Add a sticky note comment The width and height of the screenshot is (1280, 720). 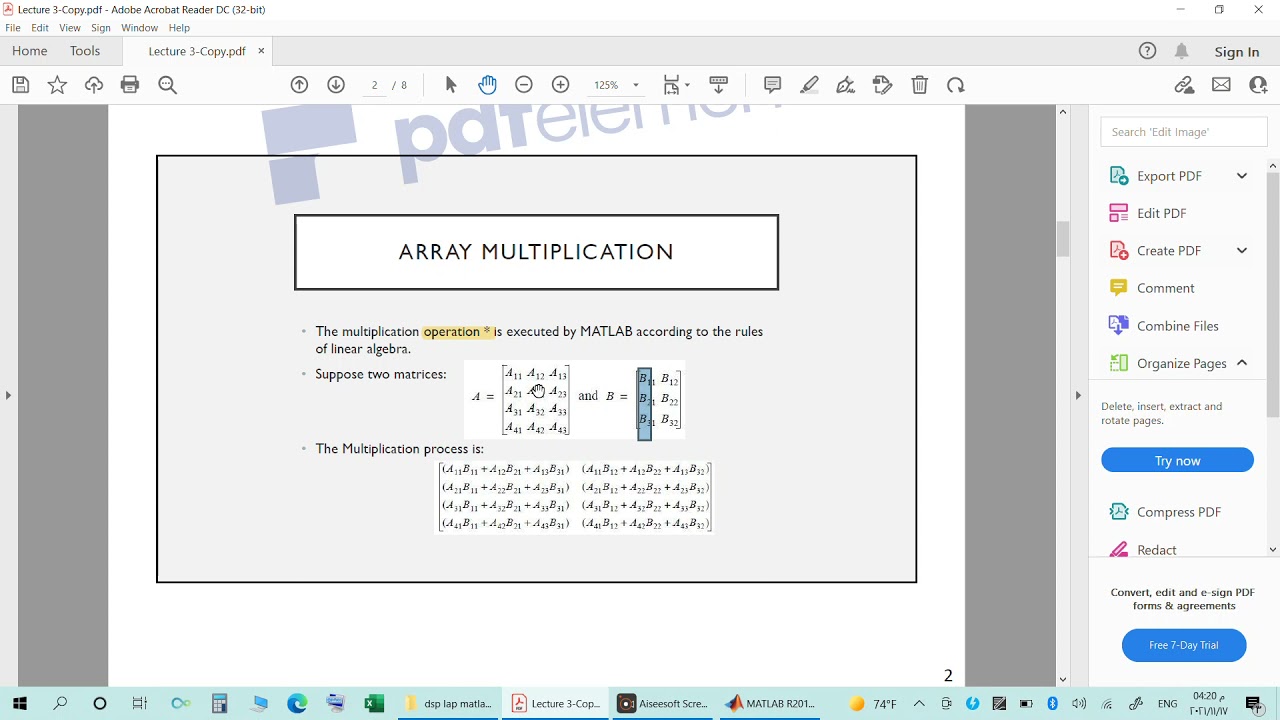pyautogui.click(x=772, y=85)
